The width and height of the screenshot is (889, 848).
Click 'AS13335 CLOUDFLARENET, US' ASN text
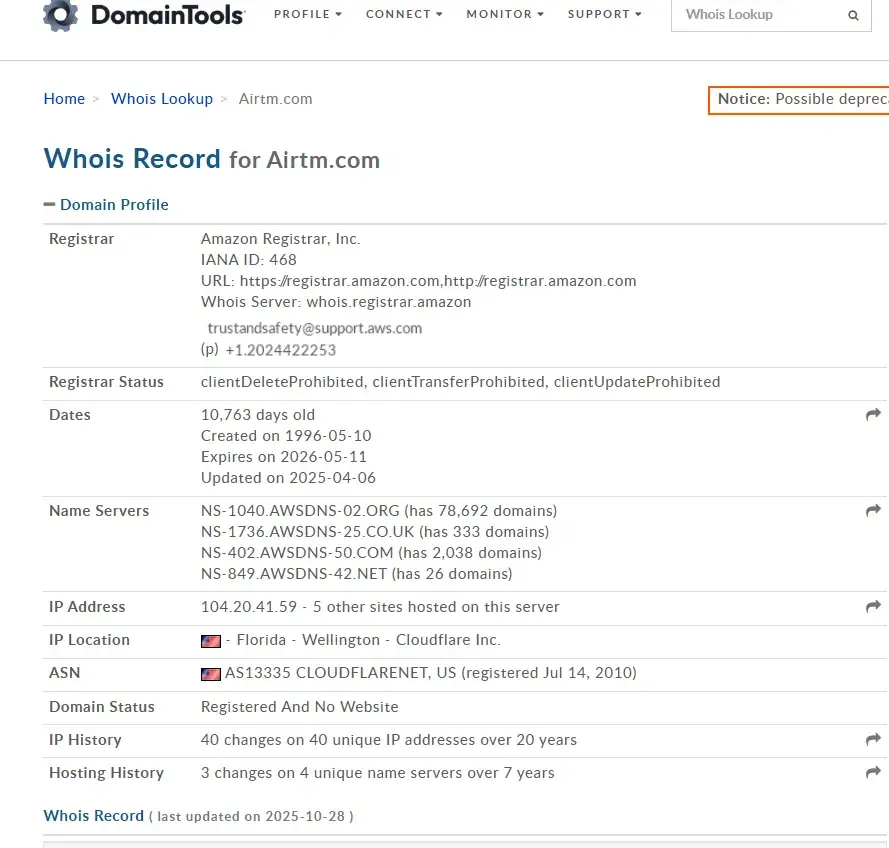point(340,673)
